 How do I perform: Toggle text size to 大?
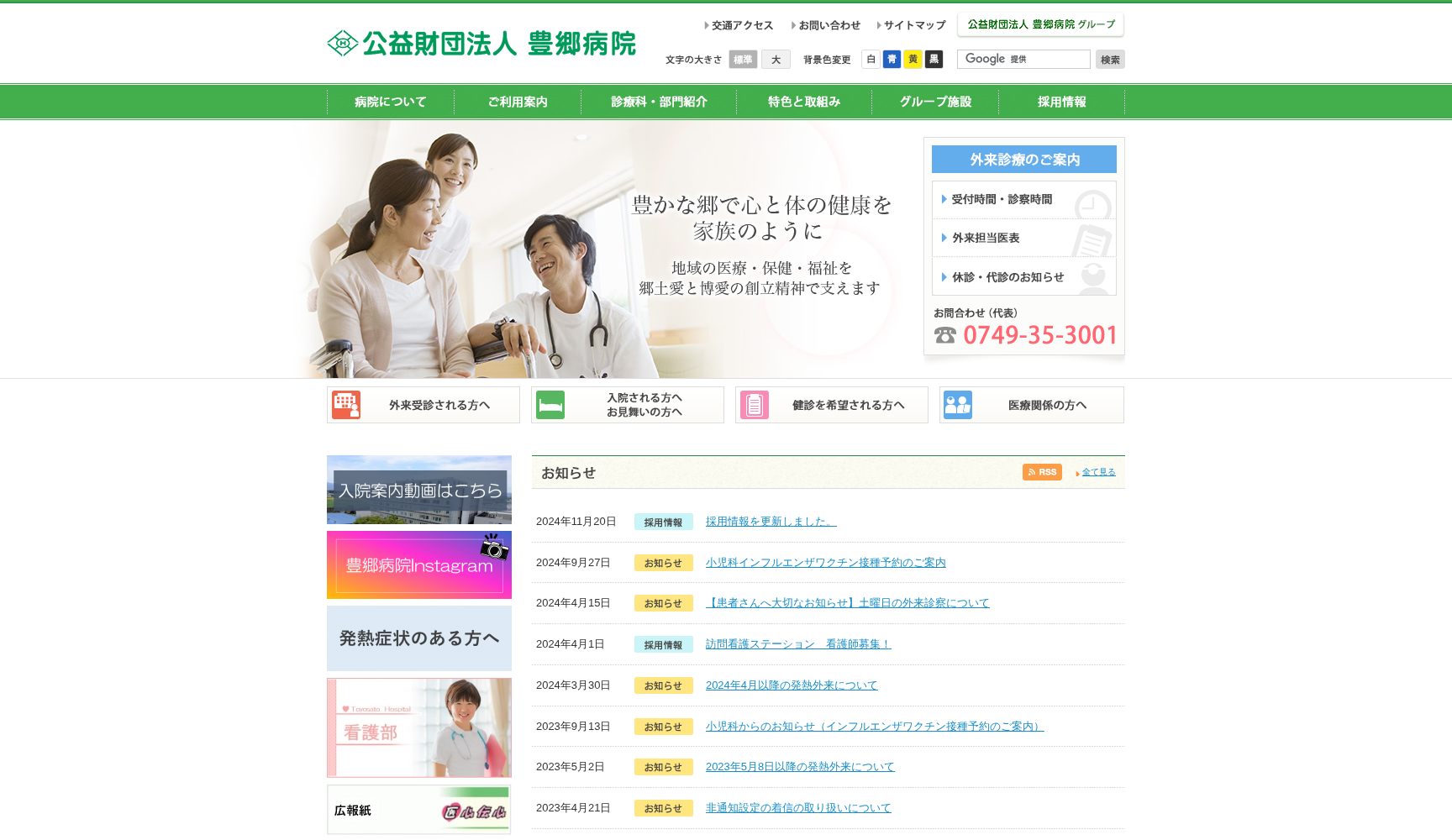[776, 59]
